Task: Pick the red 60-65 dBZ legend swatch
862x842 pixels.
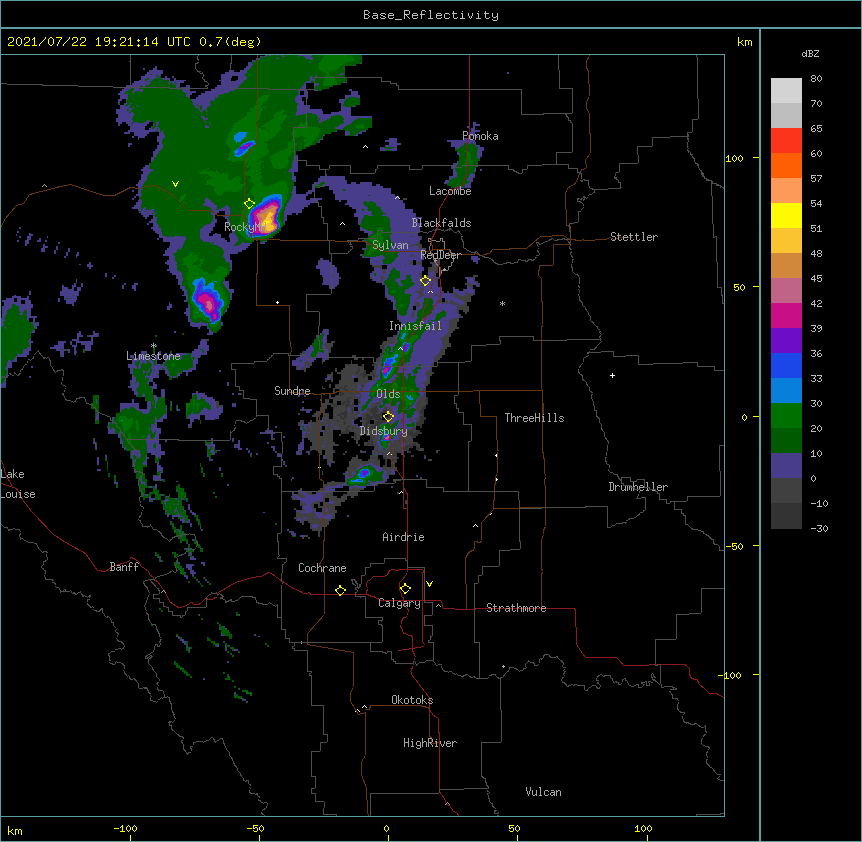Action: tap(786, 141)
